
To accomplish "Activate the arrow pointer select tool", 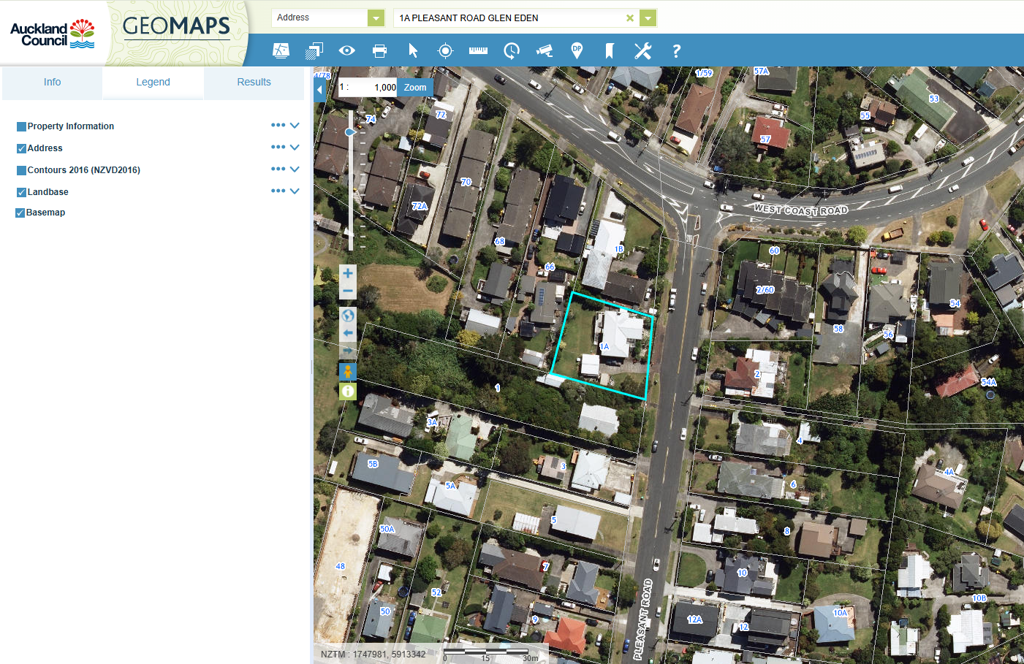I will point(413,51).
